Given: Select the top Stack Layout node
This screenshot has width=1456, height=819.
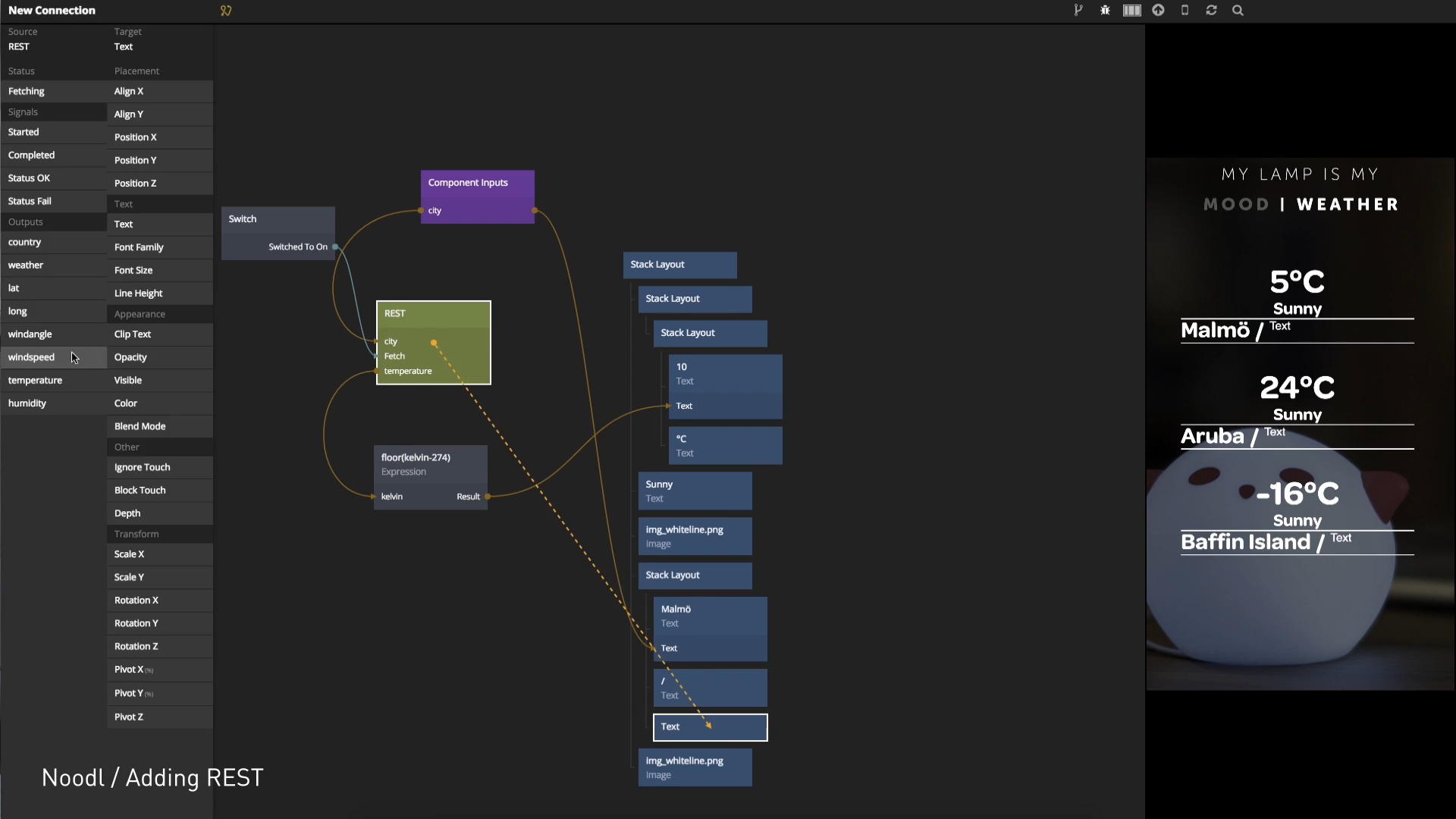Looking at the screenshot, I should click(x=679, y=265).
